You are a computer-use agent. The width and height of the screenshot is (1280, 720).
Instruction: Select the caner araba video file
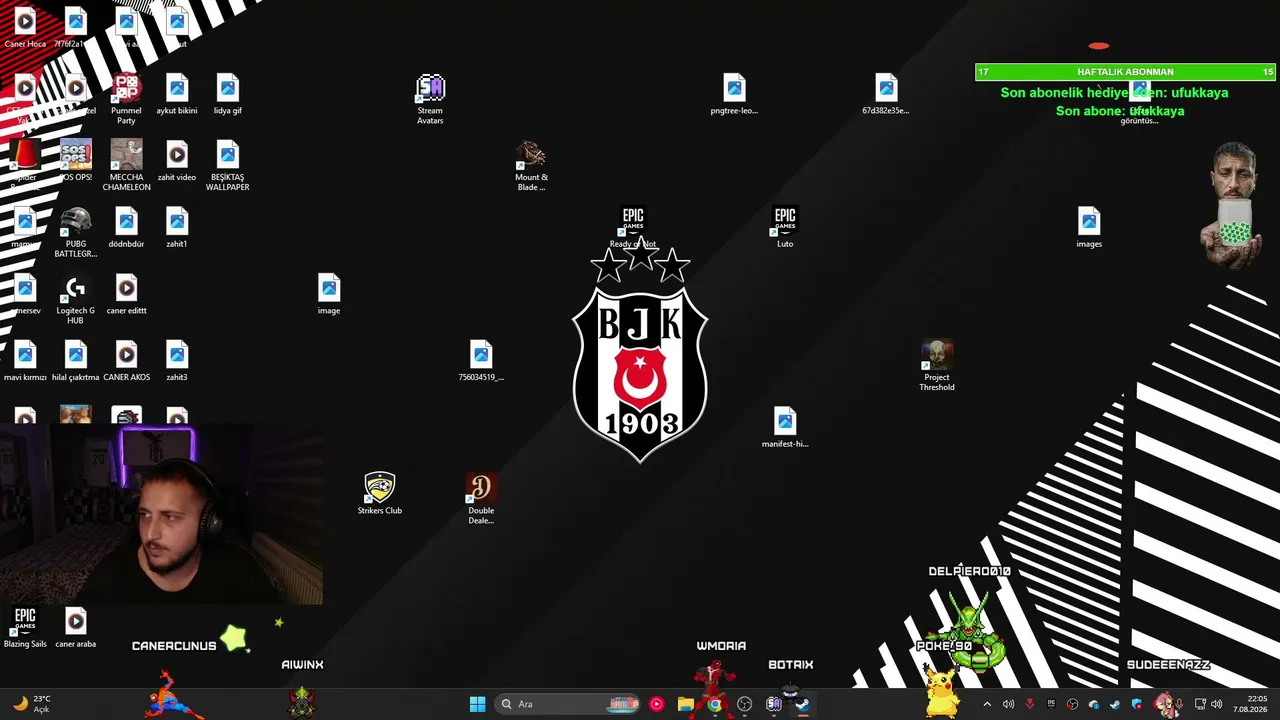pos(76,628)
